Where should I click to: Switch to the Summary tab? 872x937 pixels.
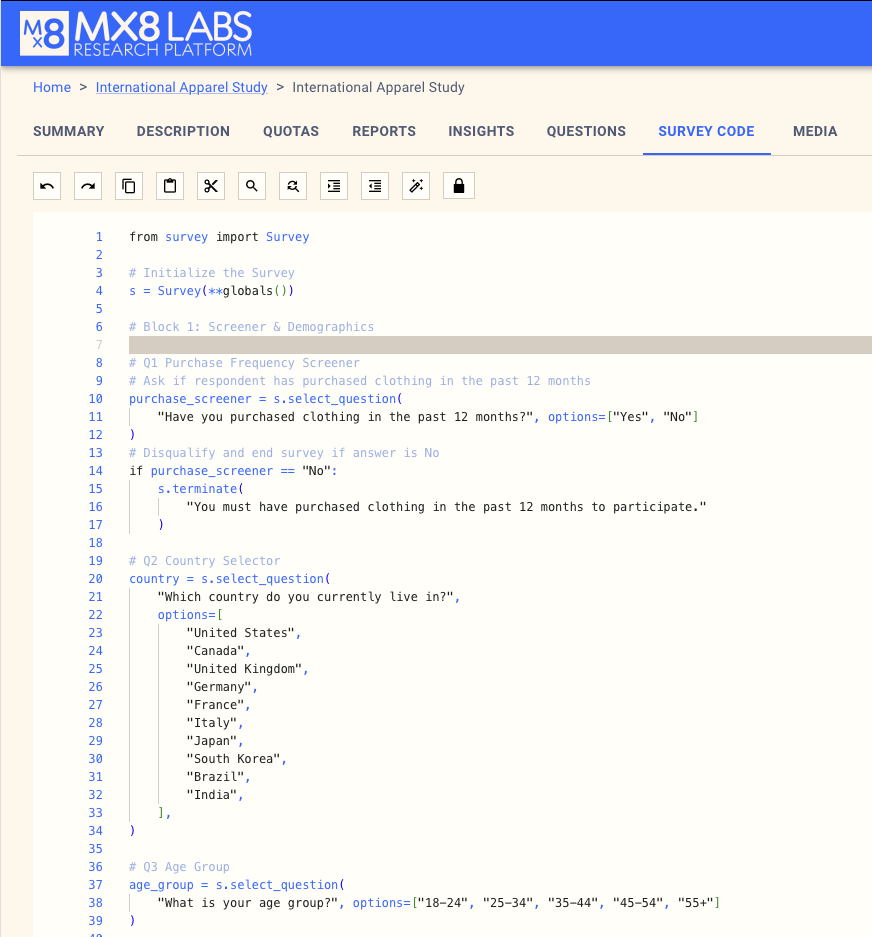pos(69,131)
